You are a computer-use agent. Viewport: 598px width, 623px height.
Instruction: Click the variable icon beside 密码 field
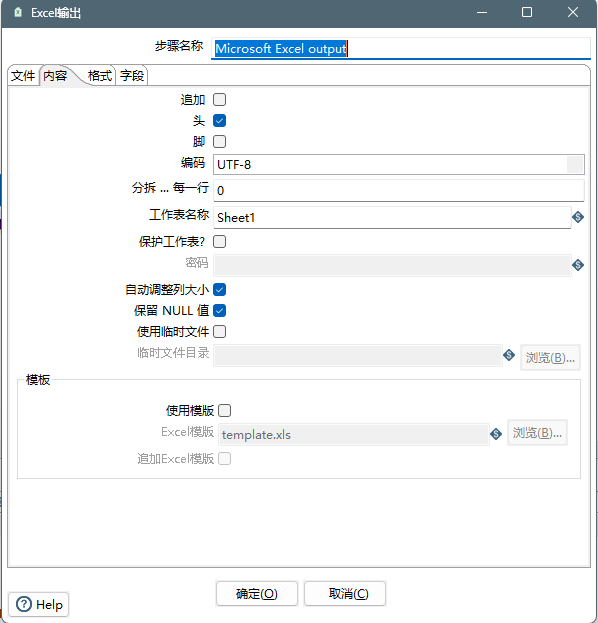point(578,265)
